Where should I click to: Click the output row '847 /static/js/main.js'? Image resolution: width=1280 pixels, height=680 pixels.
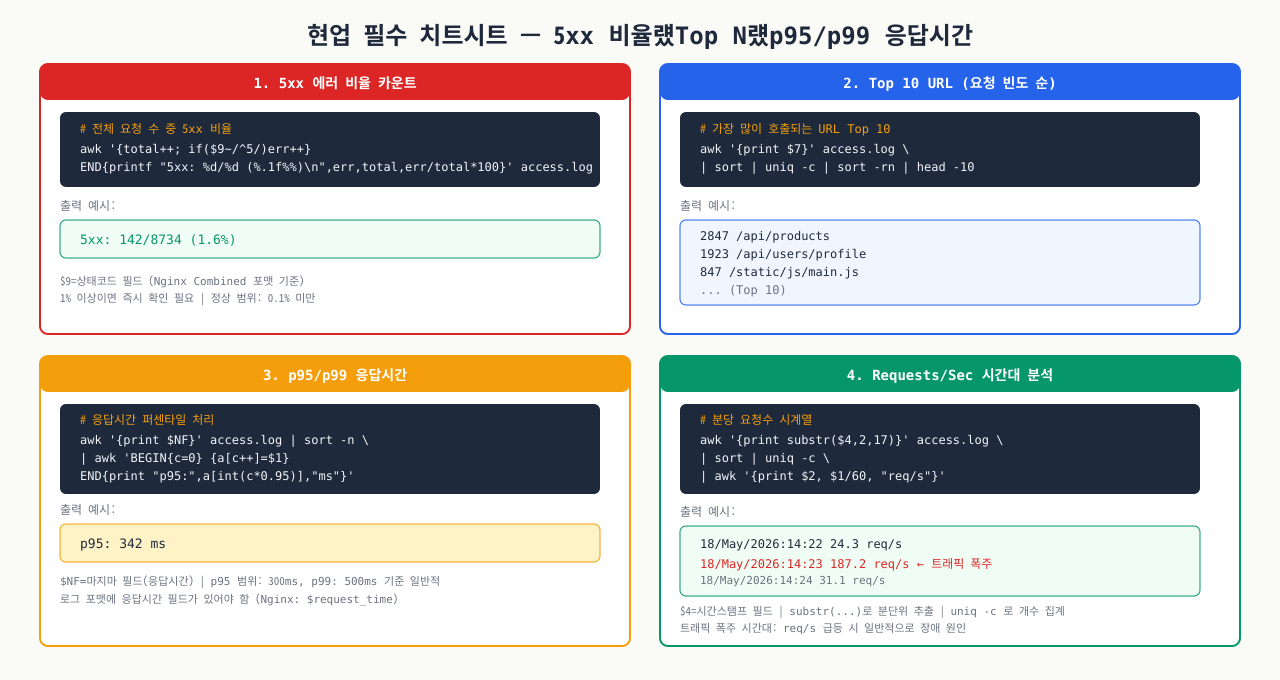[x=779, y=272]
